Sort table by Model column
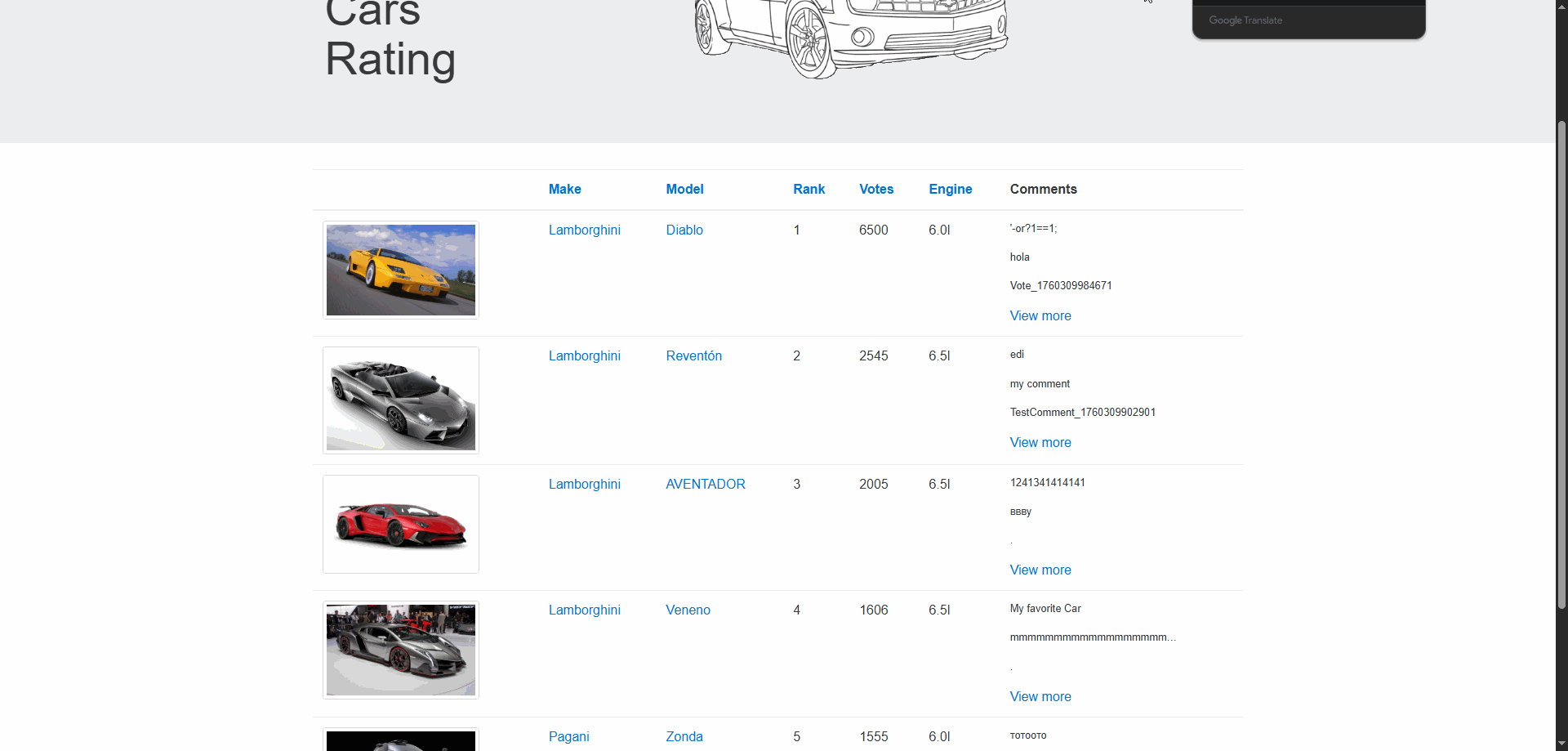1568x751 pixels. coord(684,189)
